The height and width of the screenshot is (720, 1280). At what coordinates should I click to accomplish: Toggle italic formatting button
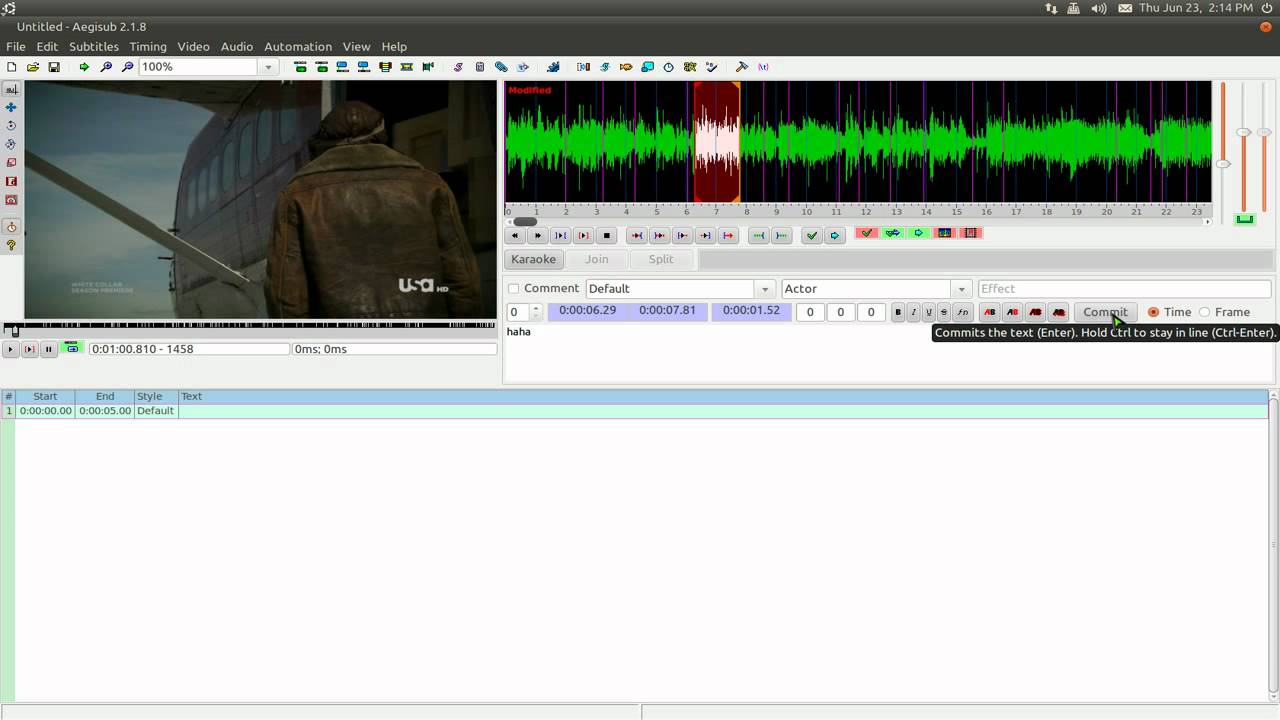913,313
